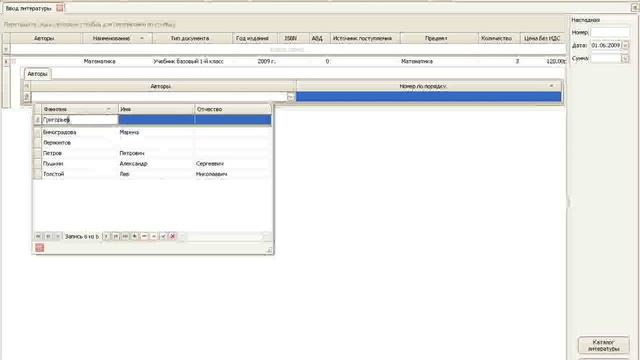This screenshot has height=360, width=640.
Task: Sort by Номер по порядку header
Action: [429, 86]
